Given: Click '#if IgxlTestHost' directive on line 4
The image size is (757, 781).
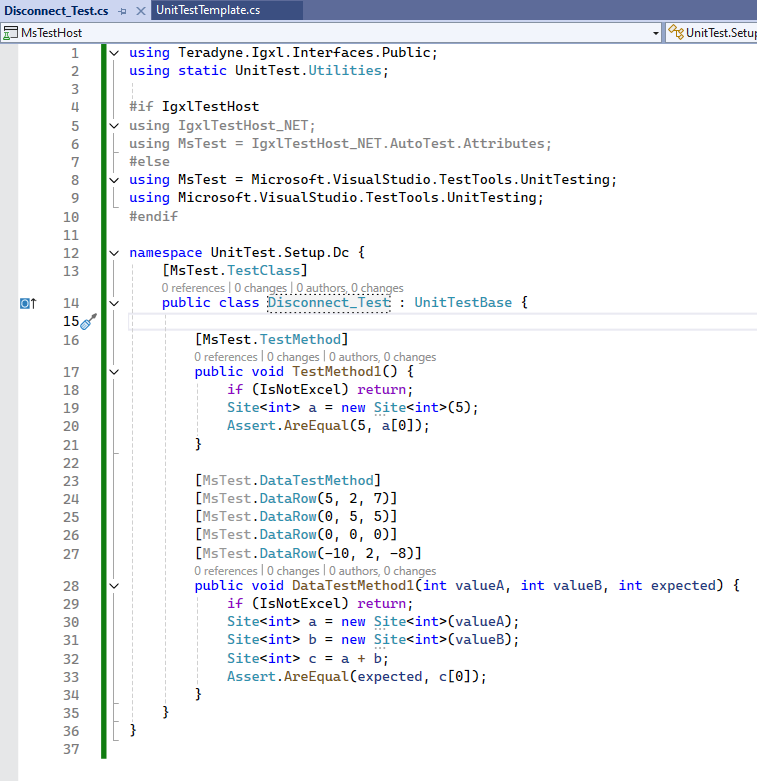Looking at the screenshot, I should tap(194, 107).
